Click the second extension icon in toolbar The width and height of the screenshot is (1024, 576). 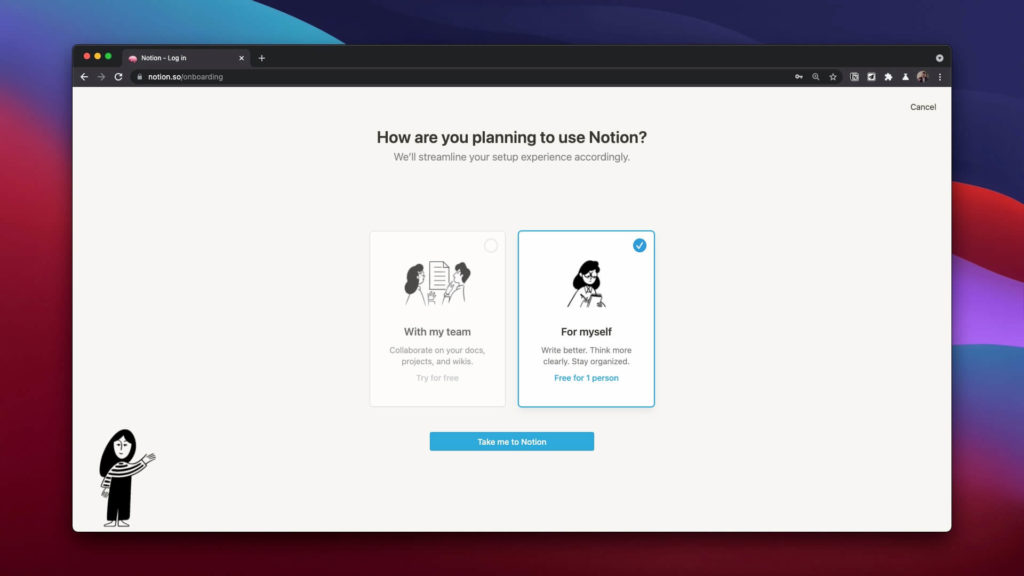[871, 76]
